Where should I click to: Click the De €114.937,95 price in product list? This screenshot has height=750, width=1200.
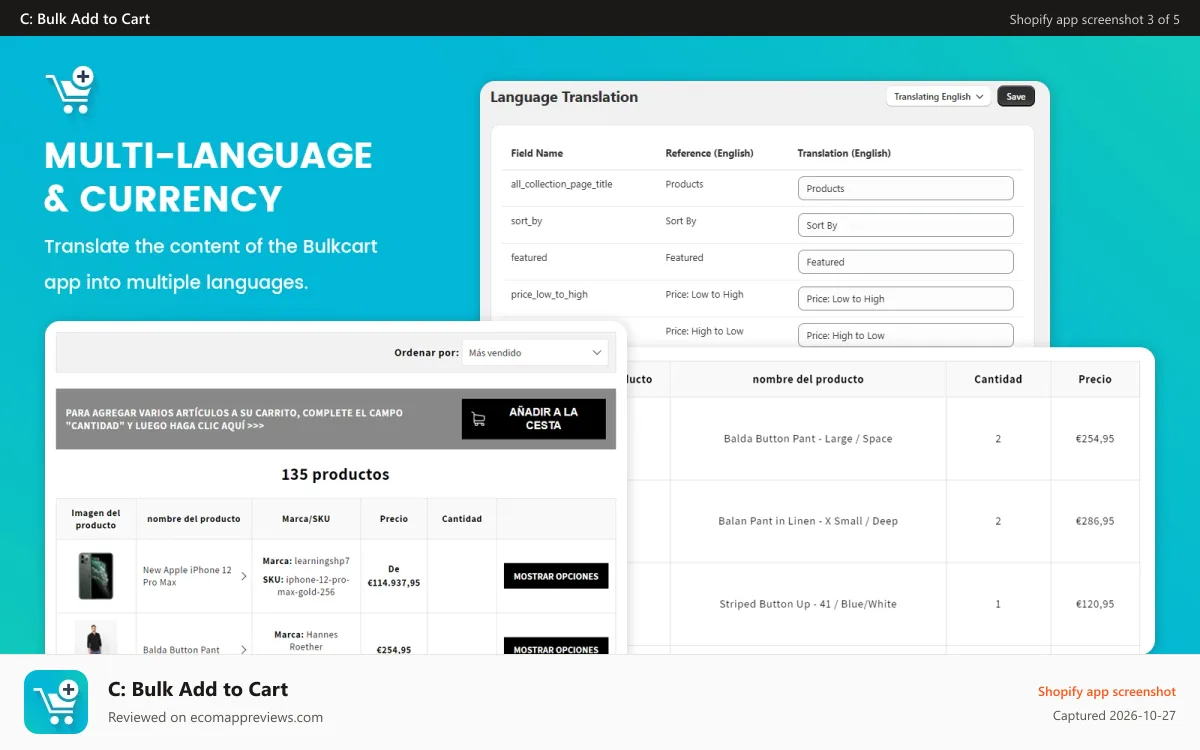click(394, 576)
